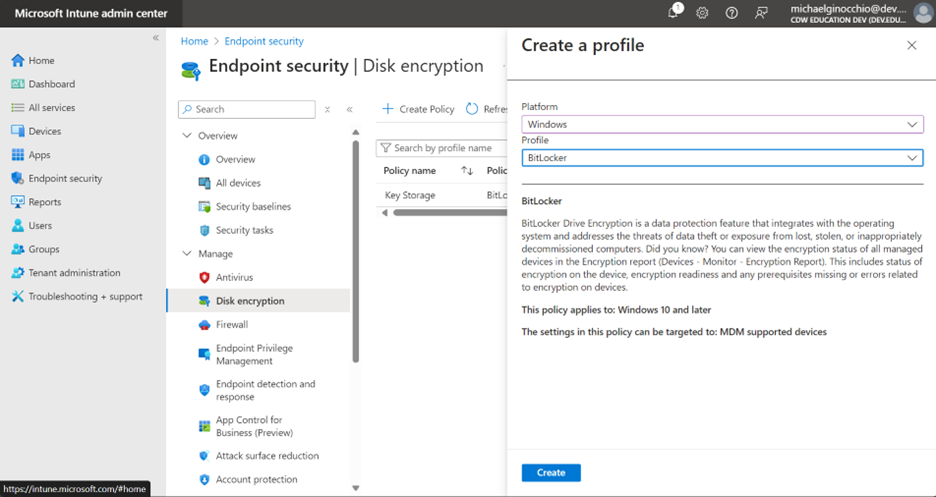Click Create Policy in the toolbar
This screenshot has height=497, width=936.
418,109
